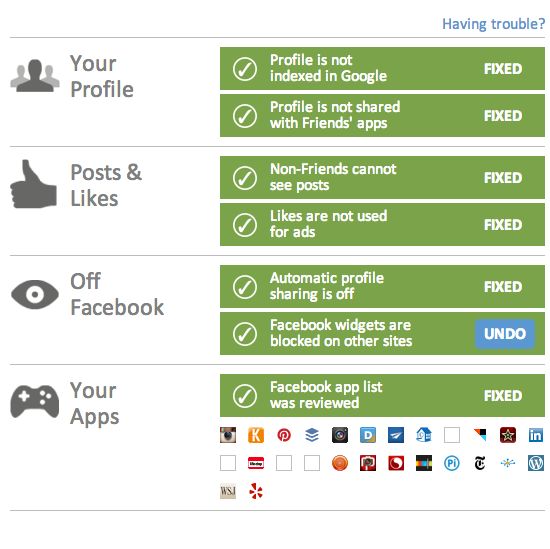Select the WSJ app icon
Image resolution: width=550 pixels, height=549 pixels.
click(x=228, y=491)
